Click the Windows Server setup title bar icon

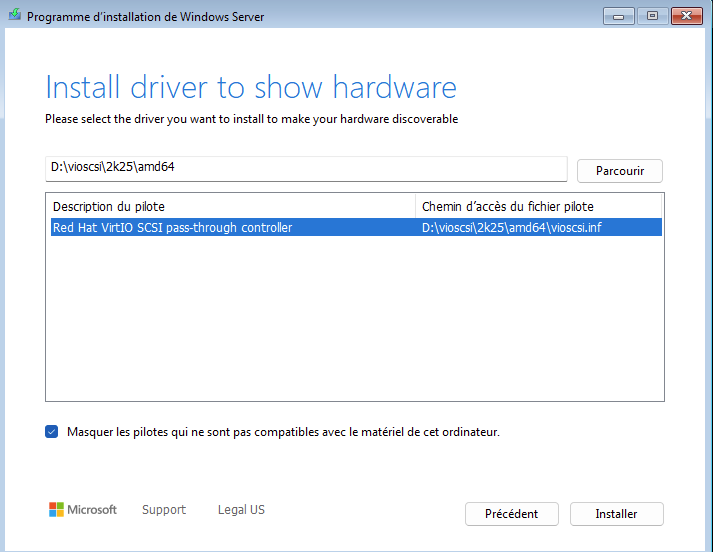[15, 15]
